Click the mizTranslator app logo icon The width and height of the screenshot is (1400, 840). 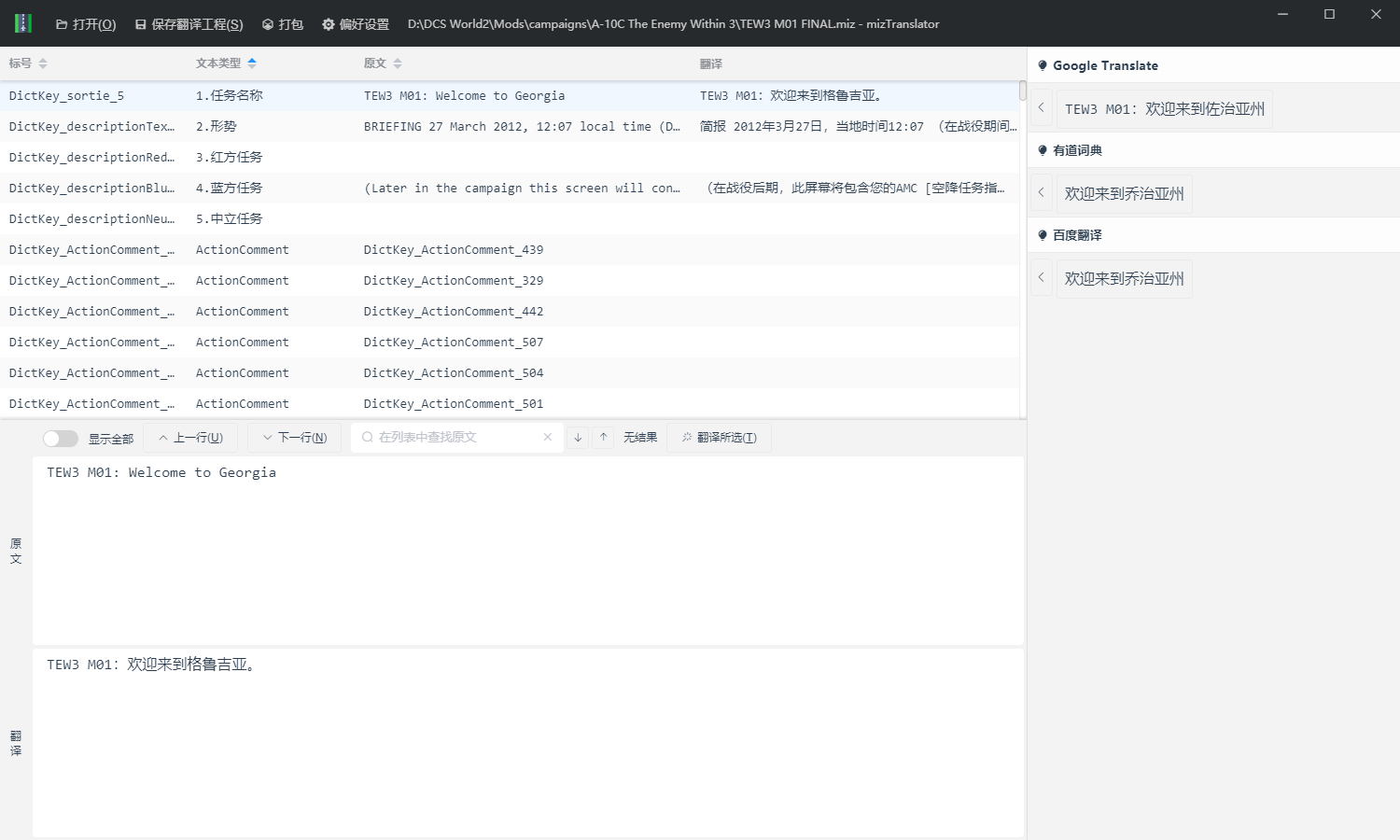23,23
